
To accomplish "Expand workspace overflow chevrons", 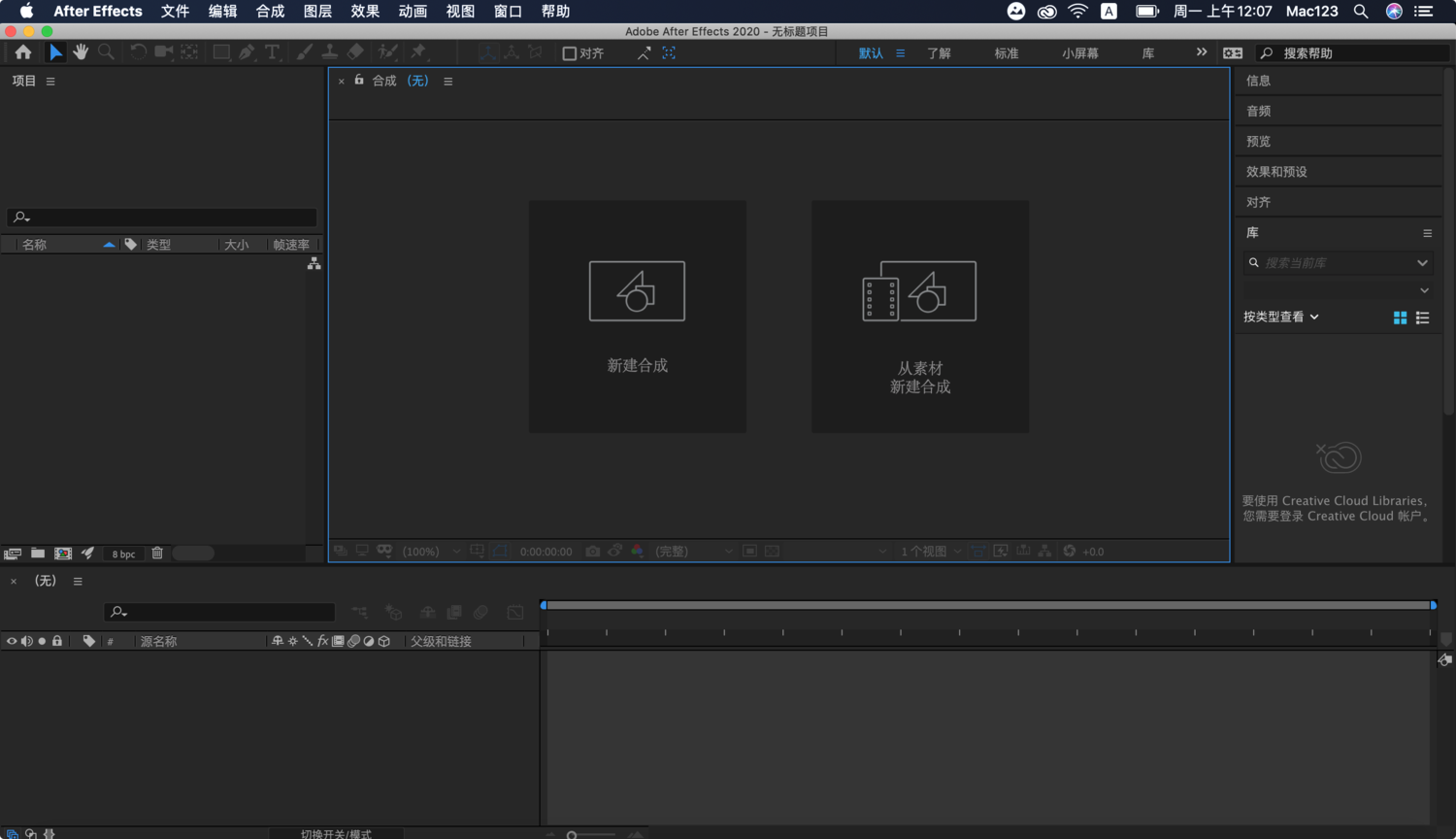I will [x=1202, y=52].
